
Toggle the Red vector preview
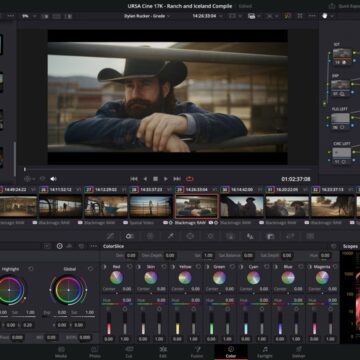104,267
